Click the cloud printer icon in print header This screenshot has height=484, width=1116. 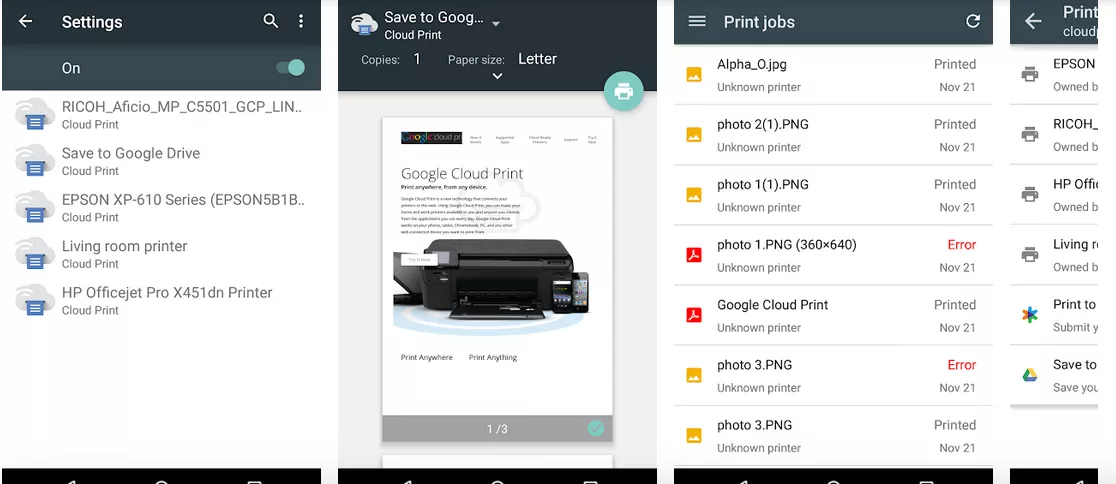(x=364, y=24)
